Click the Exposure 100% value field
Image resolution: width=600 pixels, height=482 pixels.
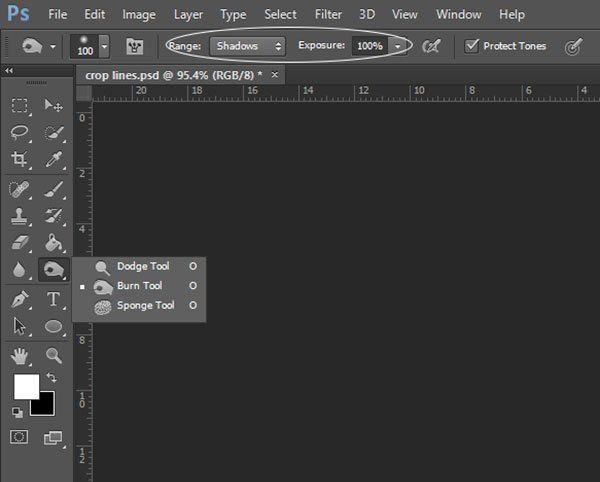(x=370, y=46)
